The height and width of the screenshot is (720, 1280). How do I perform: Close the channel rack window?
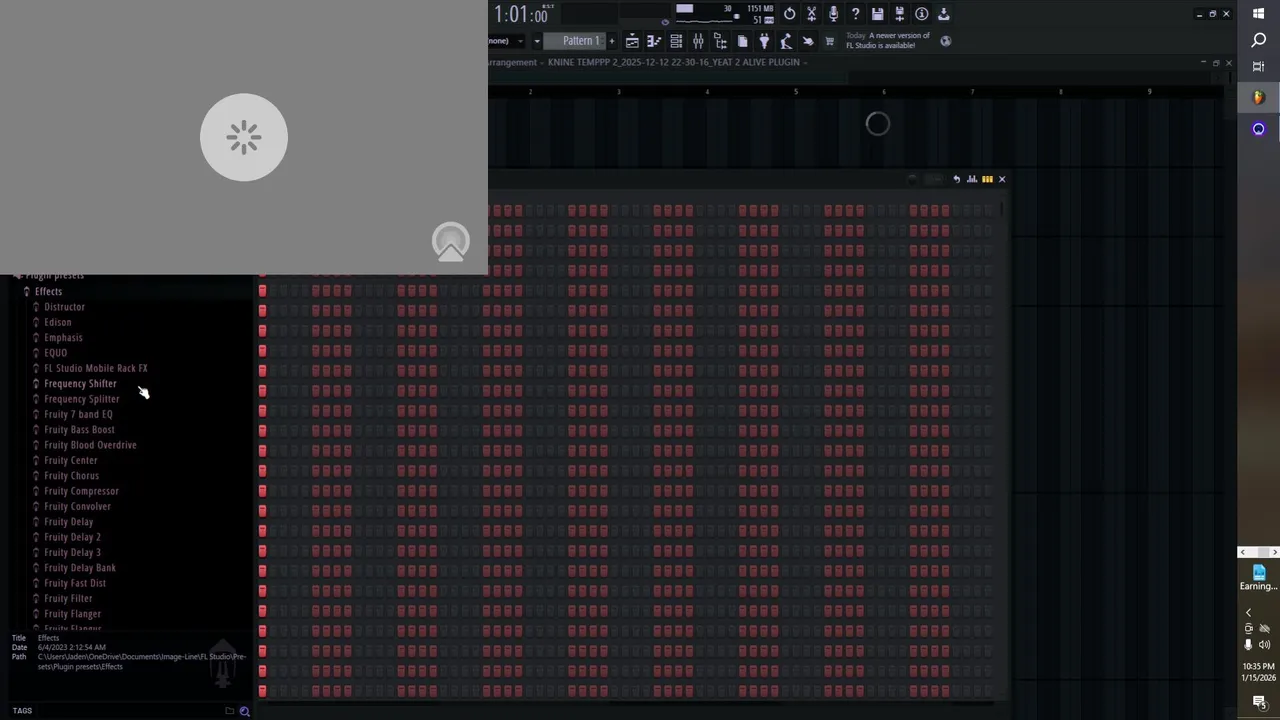[x=1002, y=179]
